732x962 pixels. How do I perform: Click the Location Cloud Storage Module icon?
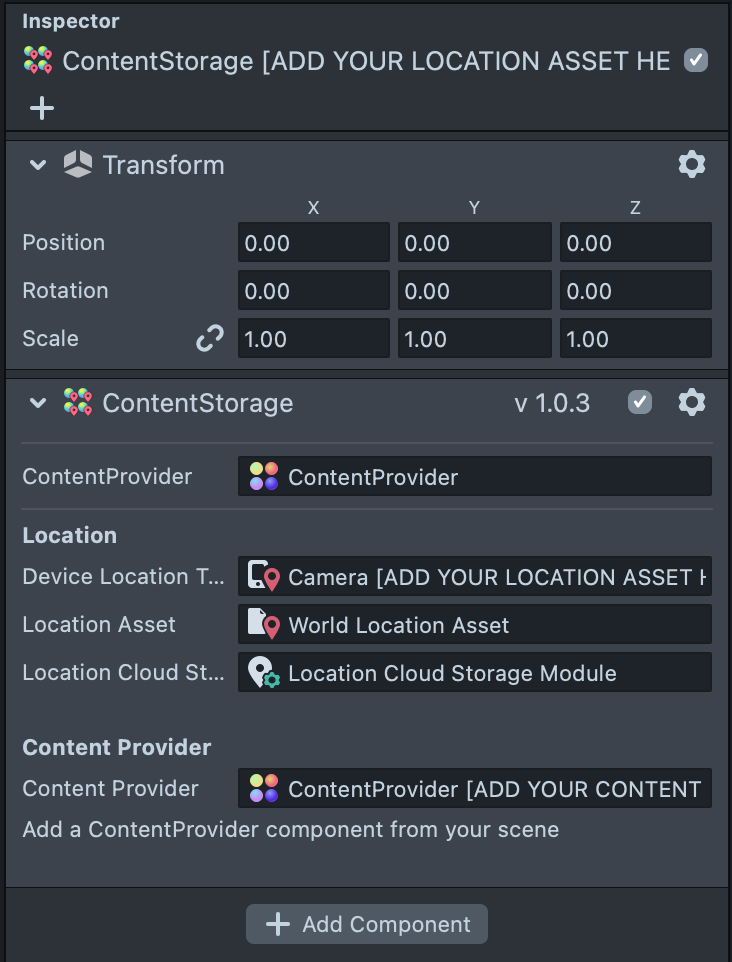(x=263, y=673)
